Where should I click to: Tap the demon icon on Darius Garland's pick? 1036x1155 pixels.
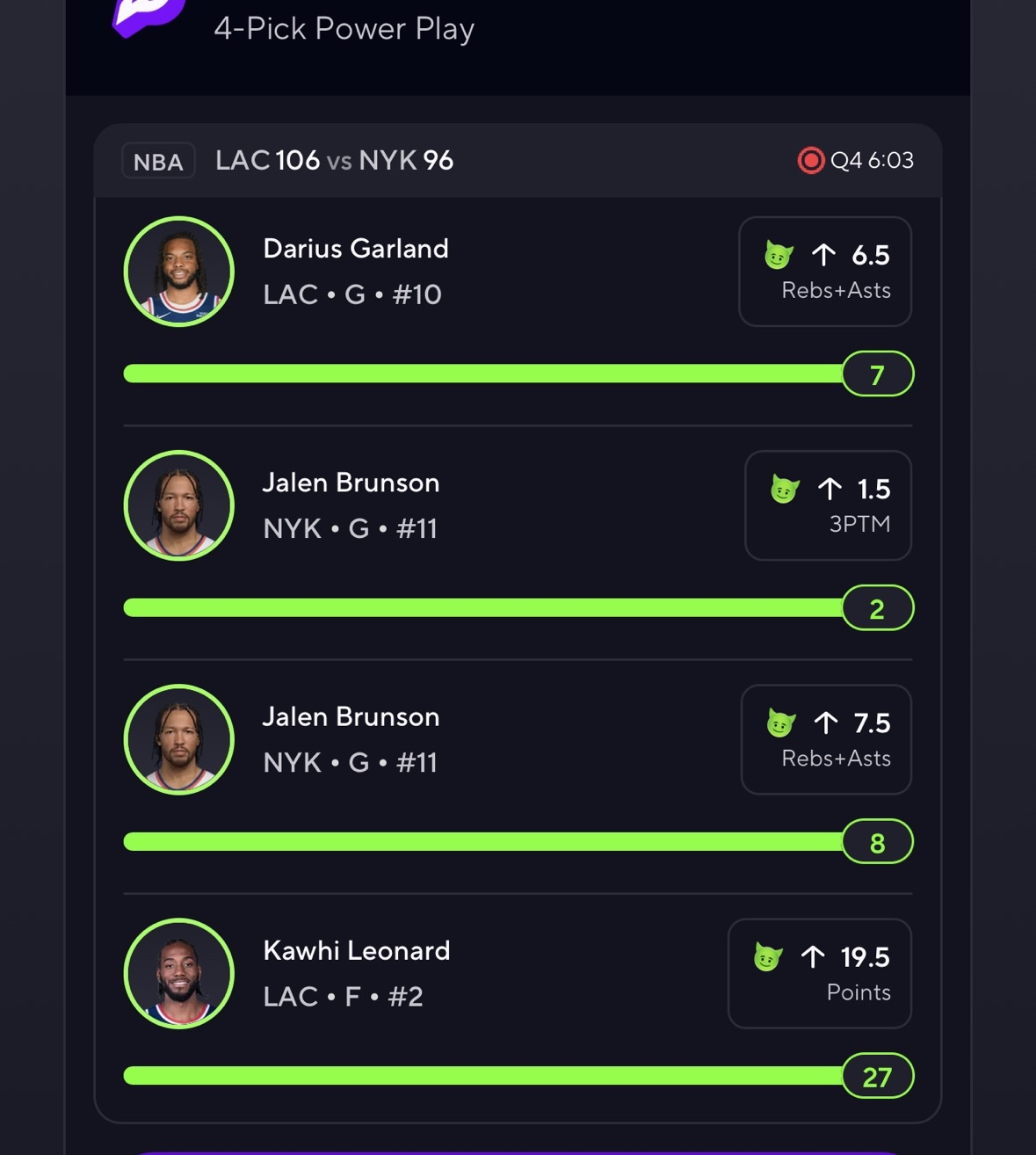click(x=778, y=255)
